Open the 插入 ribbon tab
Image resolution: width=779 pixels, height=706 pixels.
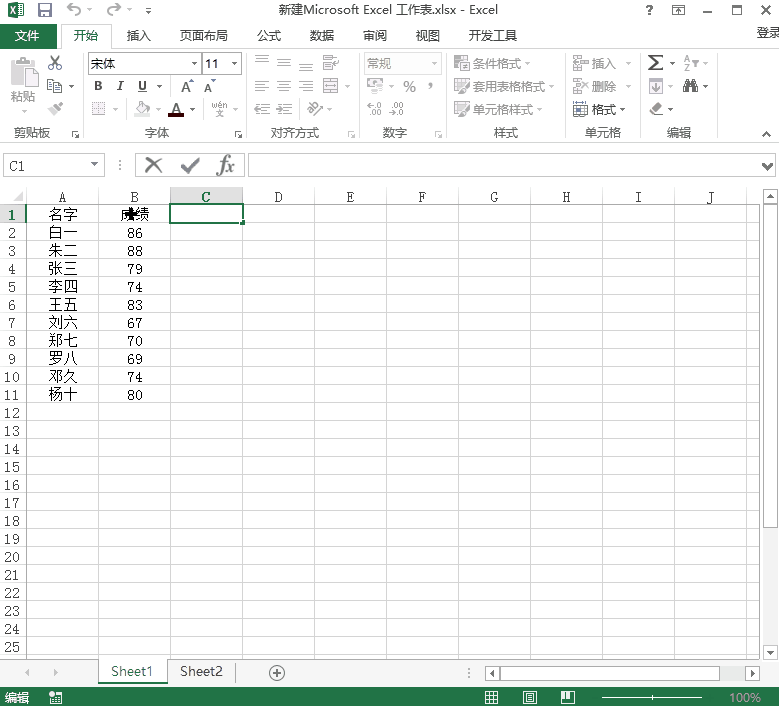(139, 36)
